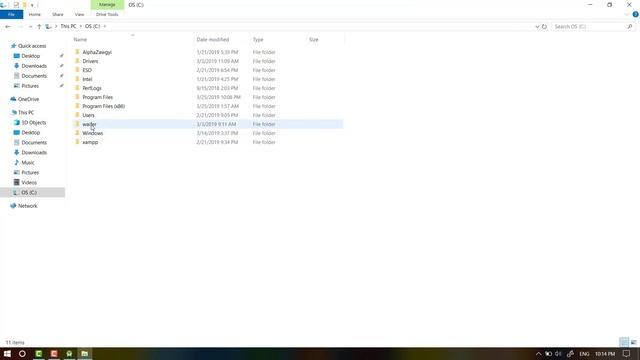Click the ENG language indicator

click(584, 354)
